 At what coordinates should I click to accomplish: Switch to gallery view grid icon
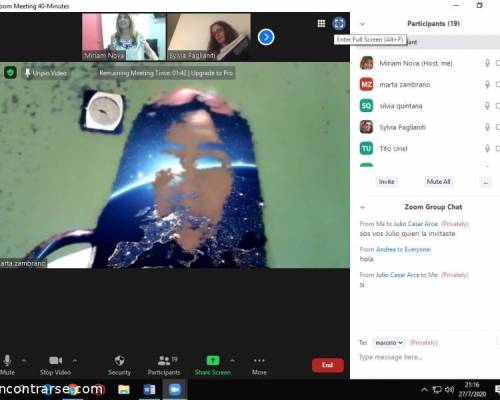pyautogui.click(x=321, y=23)
